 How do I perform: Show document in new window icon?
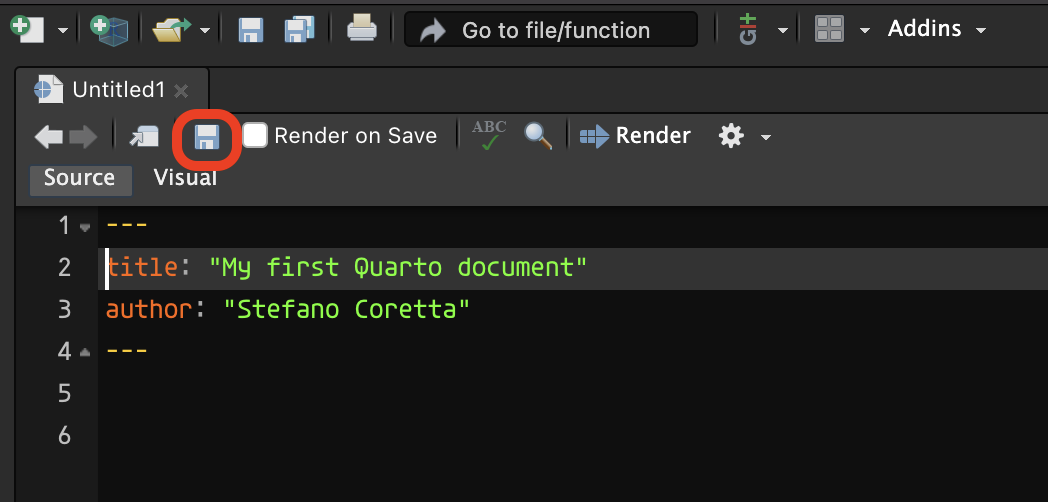point(144,136)
